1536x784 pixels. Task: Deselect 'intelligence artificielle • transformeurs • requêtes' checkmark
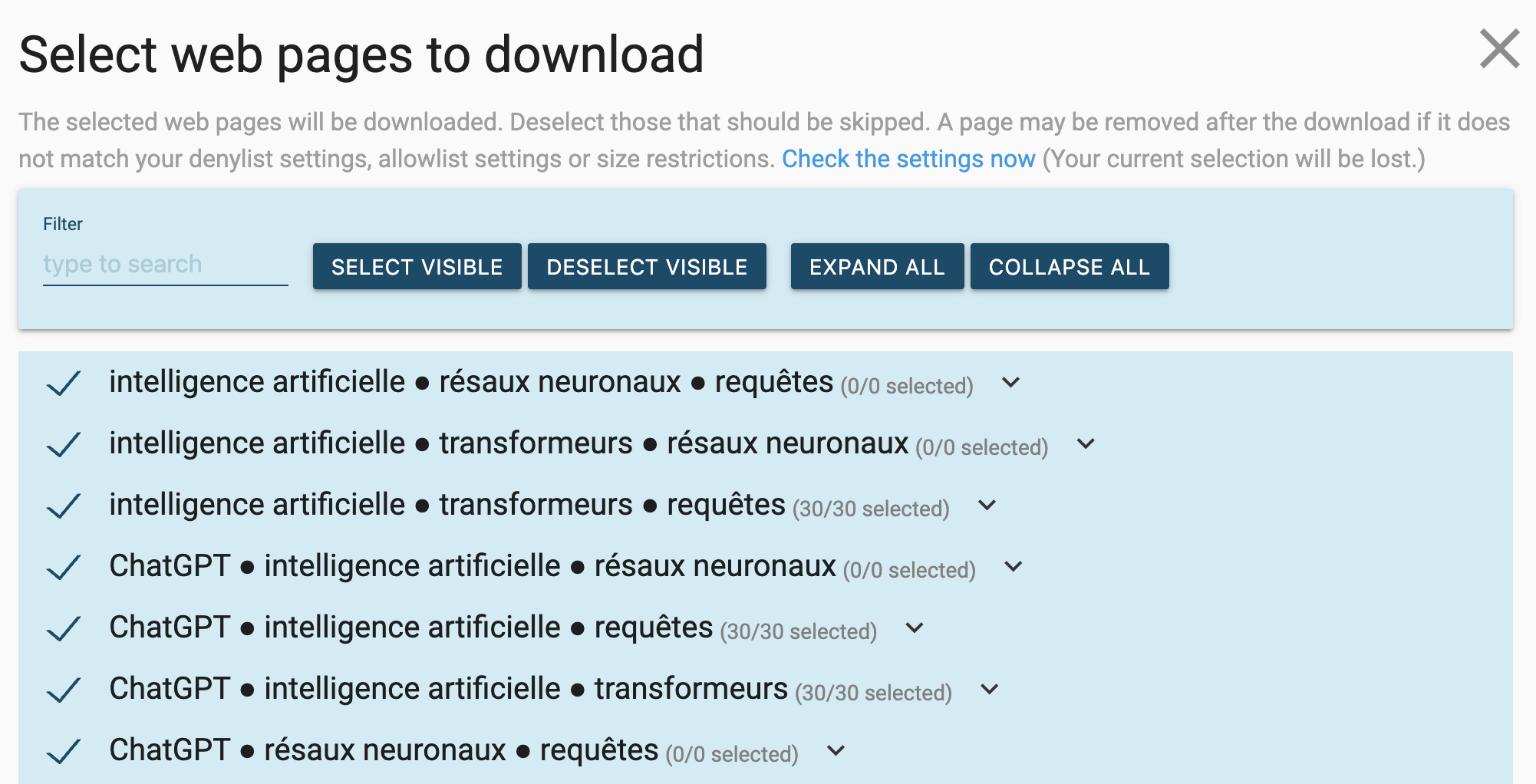click(x=64, y=506)
